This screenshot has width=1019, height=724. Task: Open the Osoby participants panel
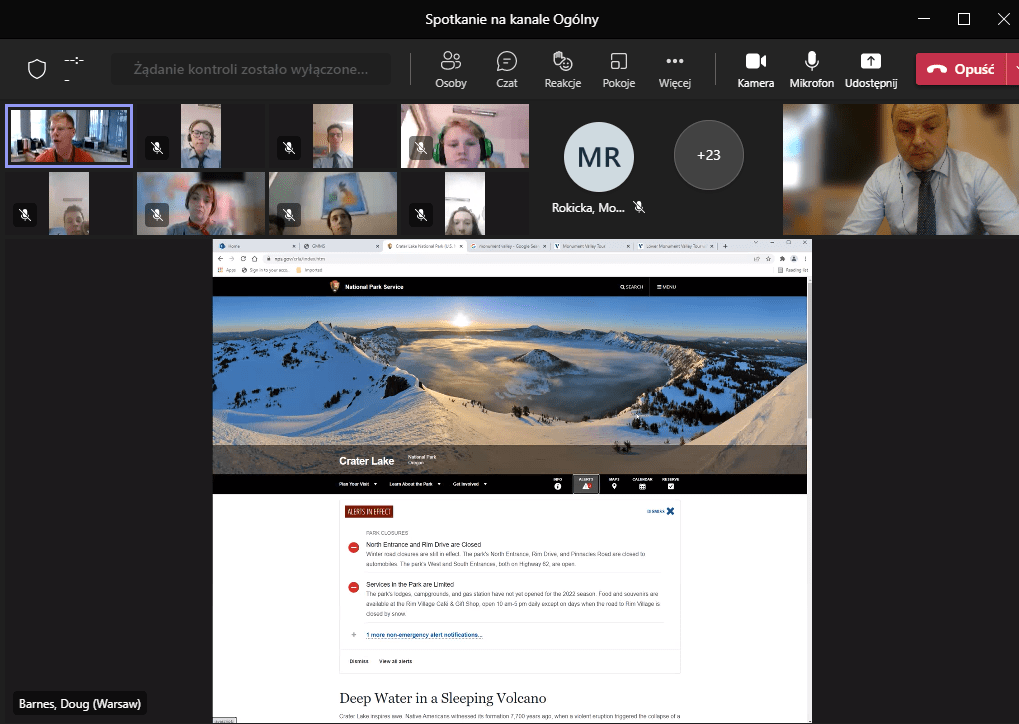pos(450,68)
